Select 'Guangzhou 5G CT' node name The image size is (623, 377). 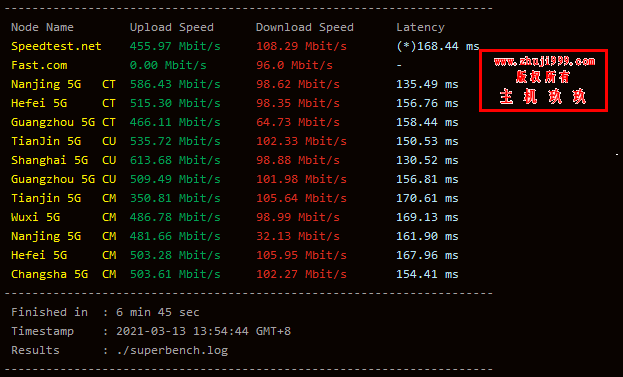click(x=63, y=122)
